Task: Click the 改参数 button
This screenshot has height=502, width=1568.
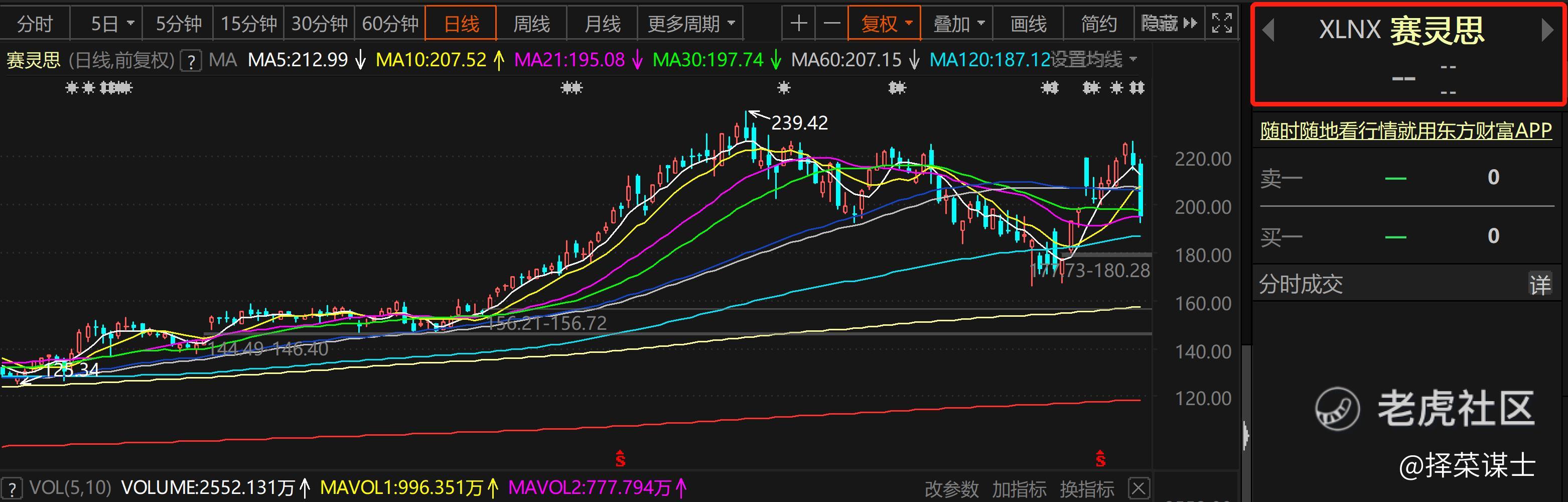Action: (x=951, y=488)
